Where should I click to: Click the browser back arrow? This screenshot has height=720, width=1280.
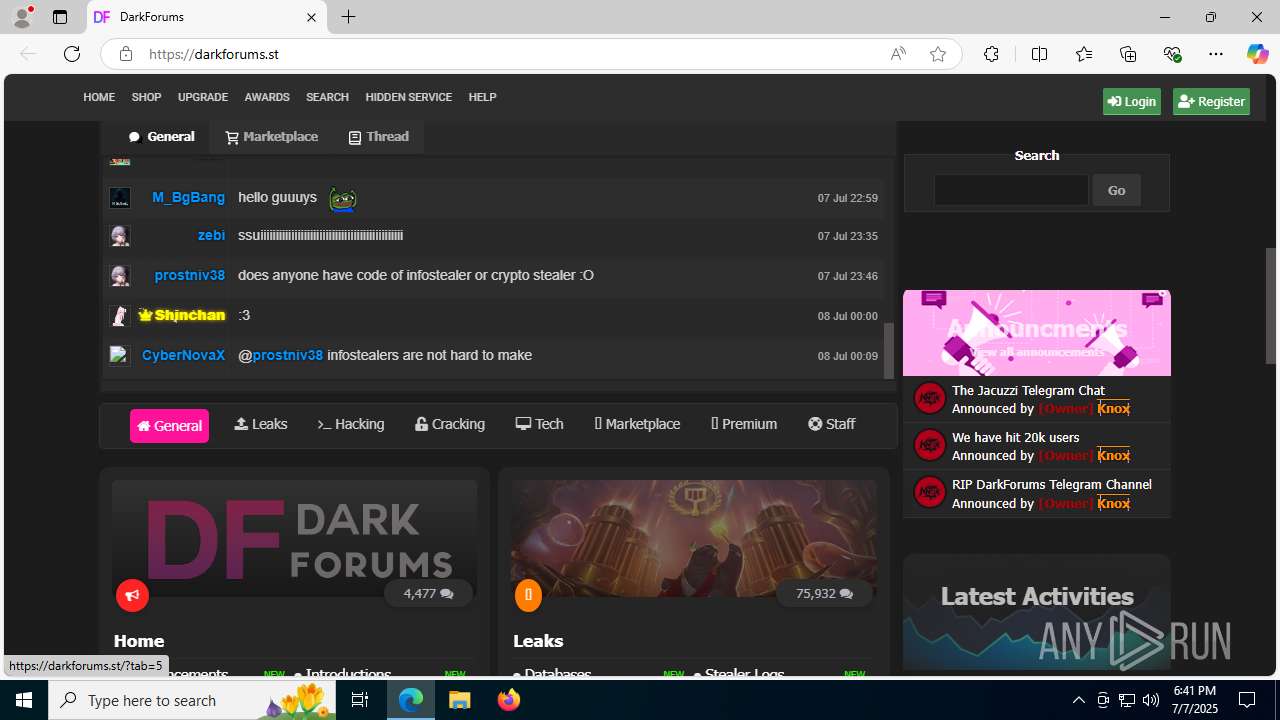tap(28, 54)
